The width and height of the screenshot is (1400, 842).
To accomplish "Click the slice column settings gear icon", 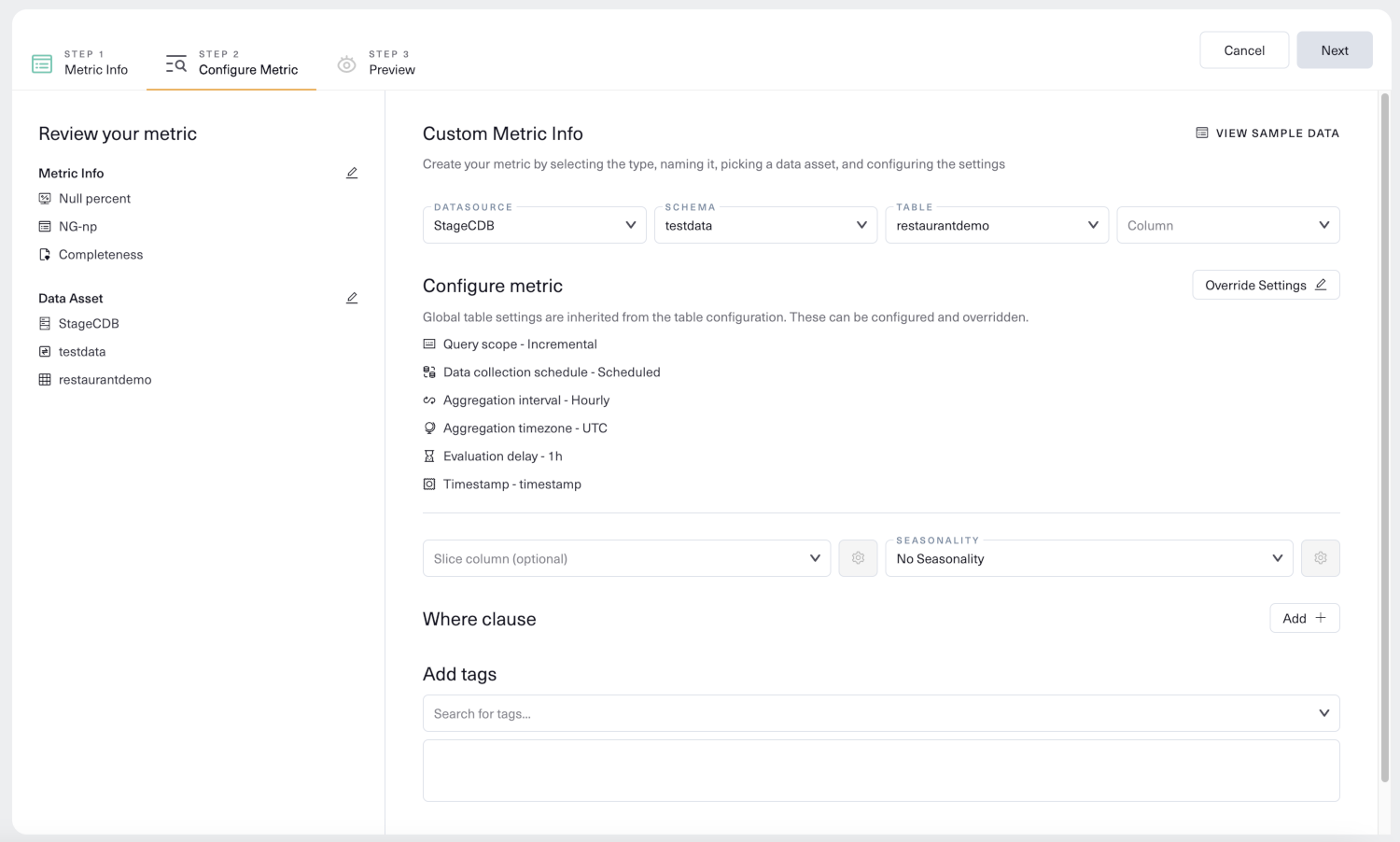I will [858, 558].
